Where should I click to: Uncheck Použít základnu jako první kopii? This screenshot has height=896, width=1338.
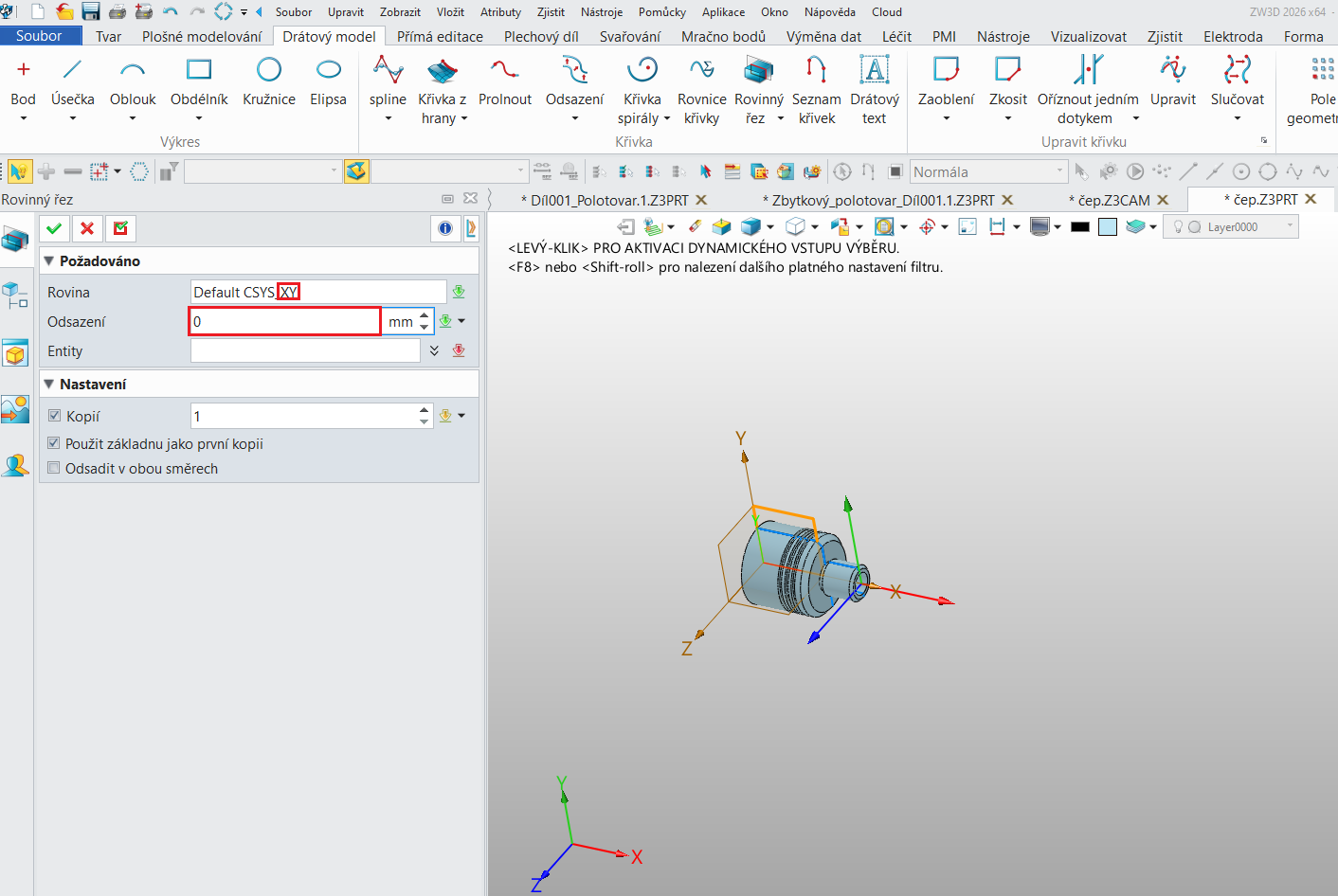pos(54,443)
